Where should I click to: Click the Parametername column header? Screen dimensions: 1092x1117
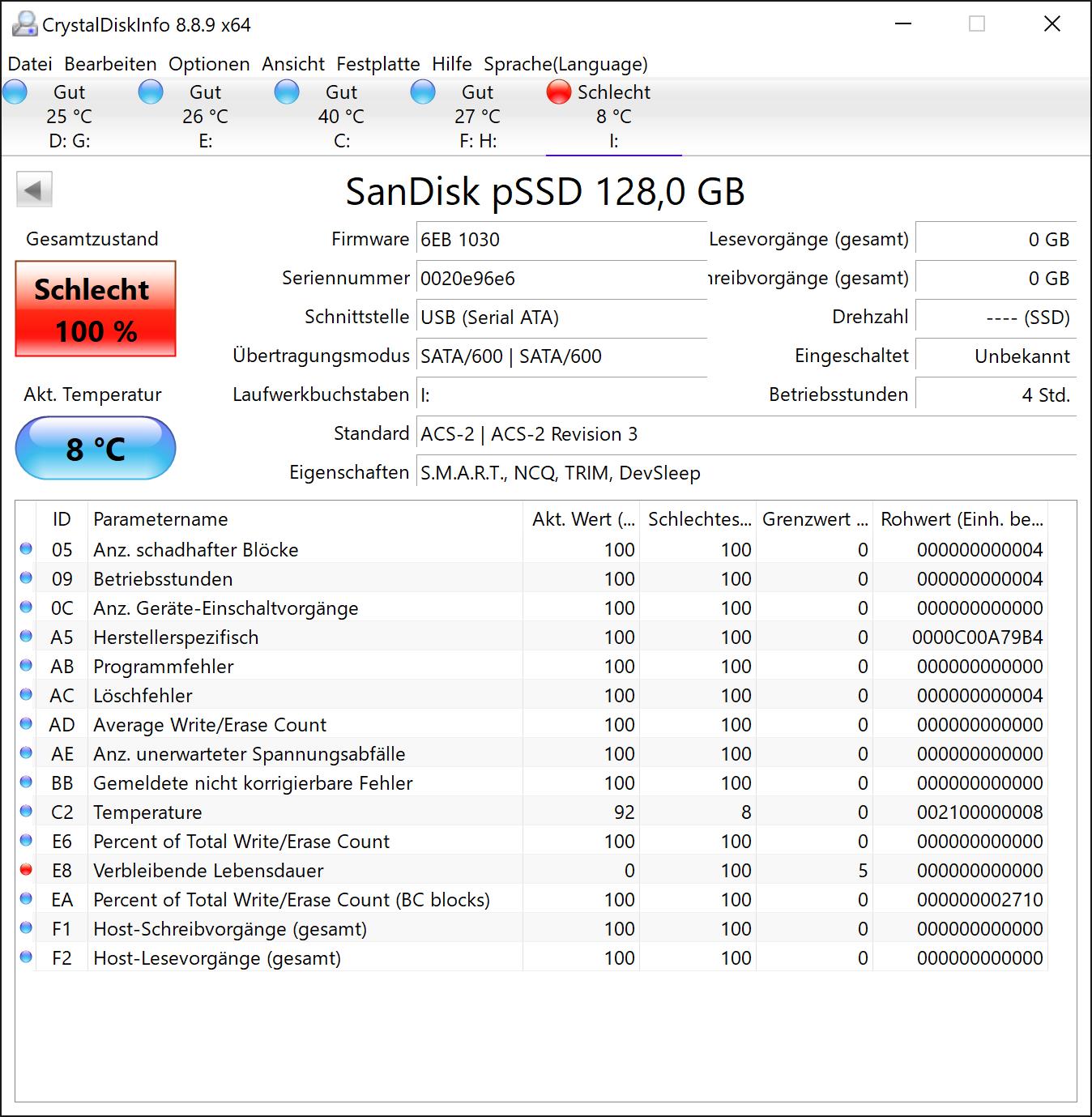click(305, 519)
